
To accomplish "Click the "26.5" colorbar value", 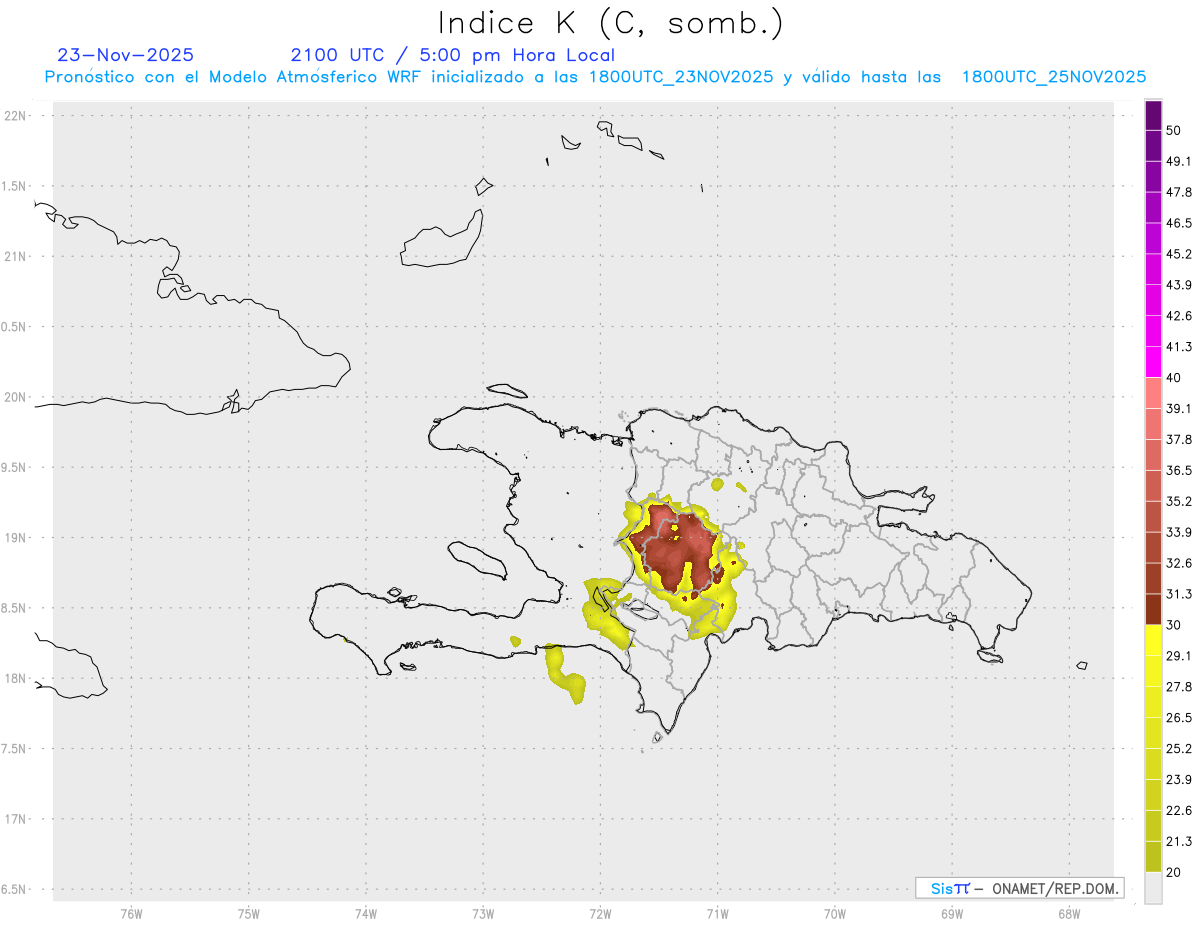I will 1179,718.
